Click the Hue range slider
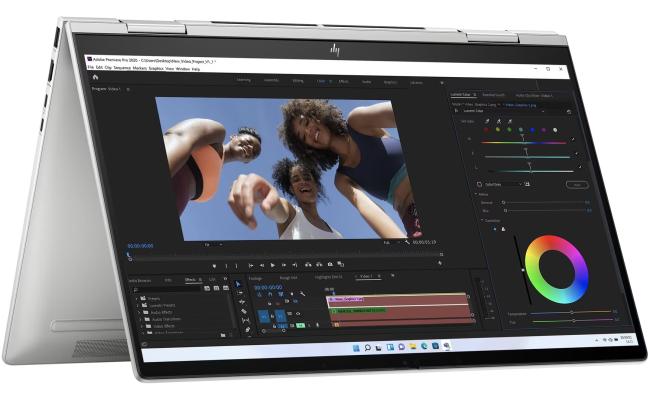Screen dimensions: 650x400 [x=524, y=143]
